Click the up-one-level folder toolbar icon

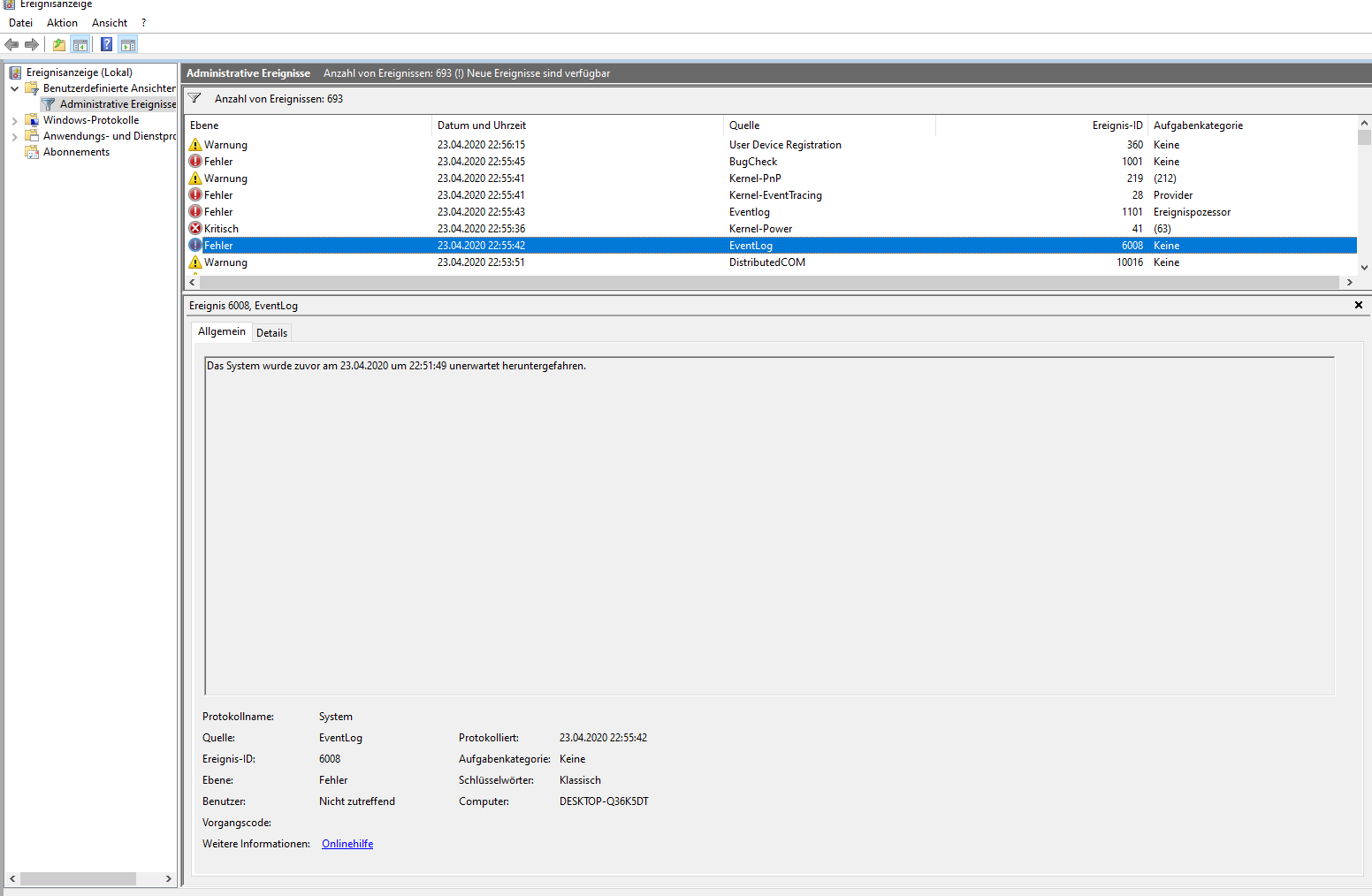59,45
